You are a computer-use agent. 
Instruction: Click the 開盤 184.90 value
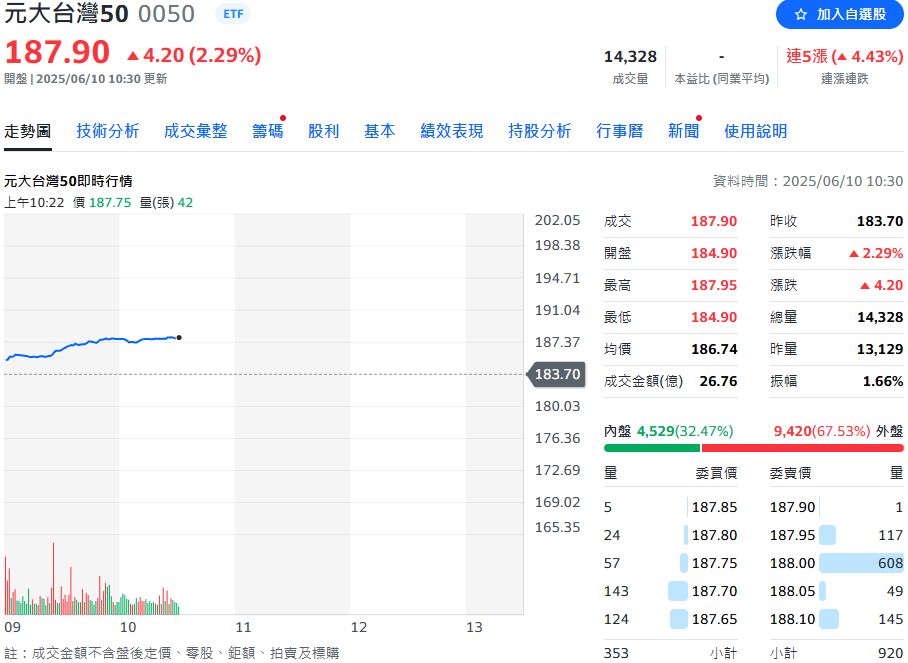pyautogui.click(x=714, y=253)
